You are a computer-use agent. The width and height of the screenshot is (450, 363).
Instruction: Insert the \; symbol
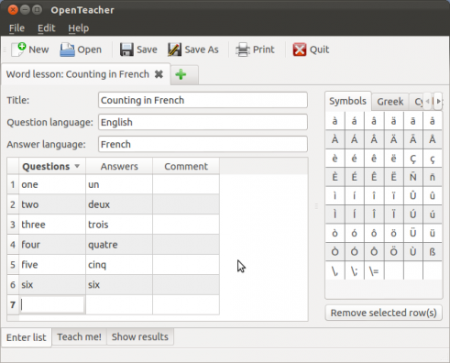click(x=354, y=271)
